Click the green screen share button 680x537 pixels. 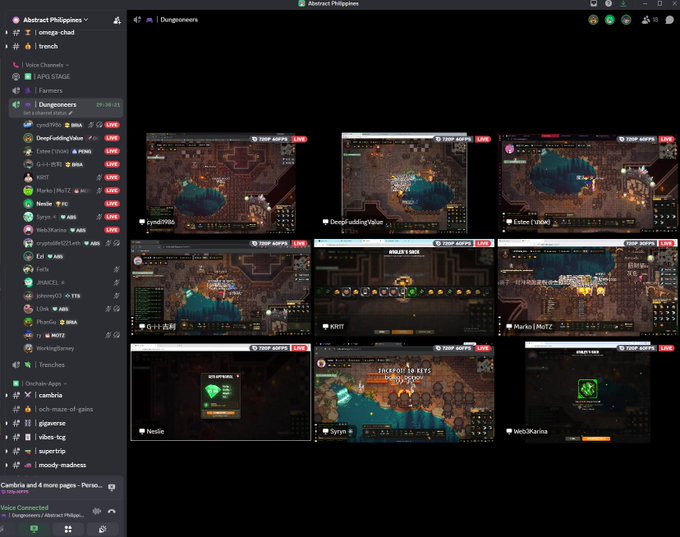pos(34,529)
